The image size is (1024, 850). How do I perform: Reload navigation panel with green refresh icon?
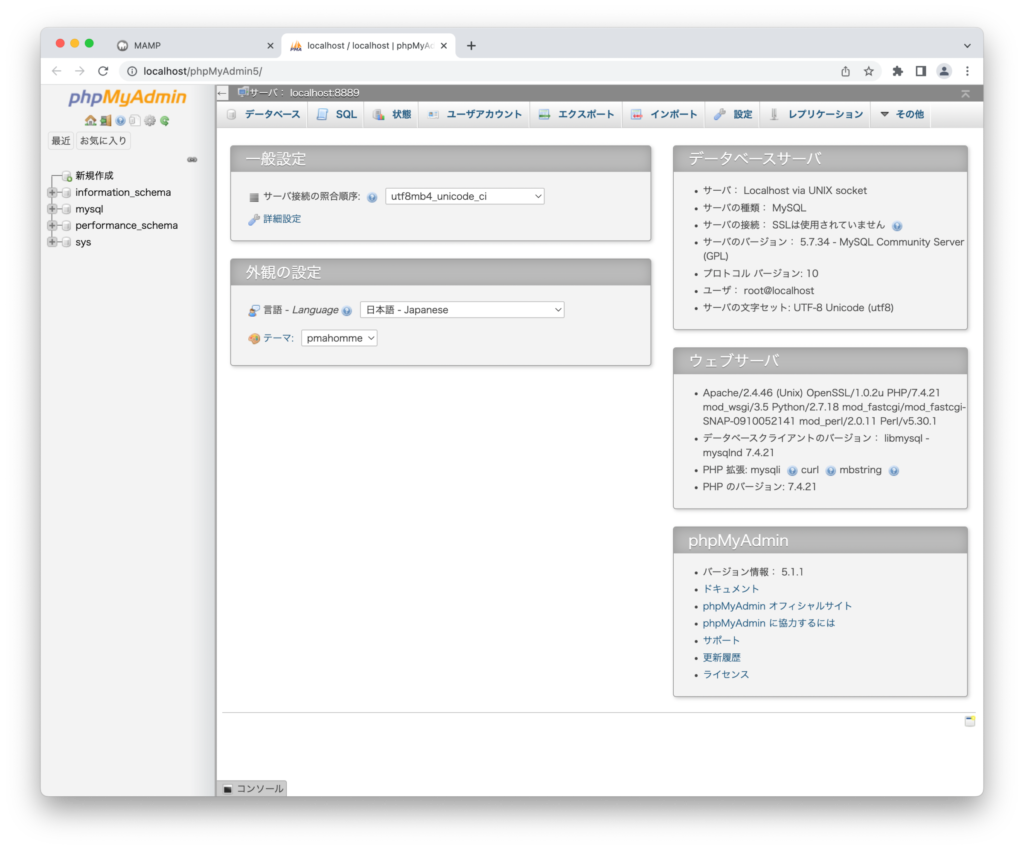[165, 121]
